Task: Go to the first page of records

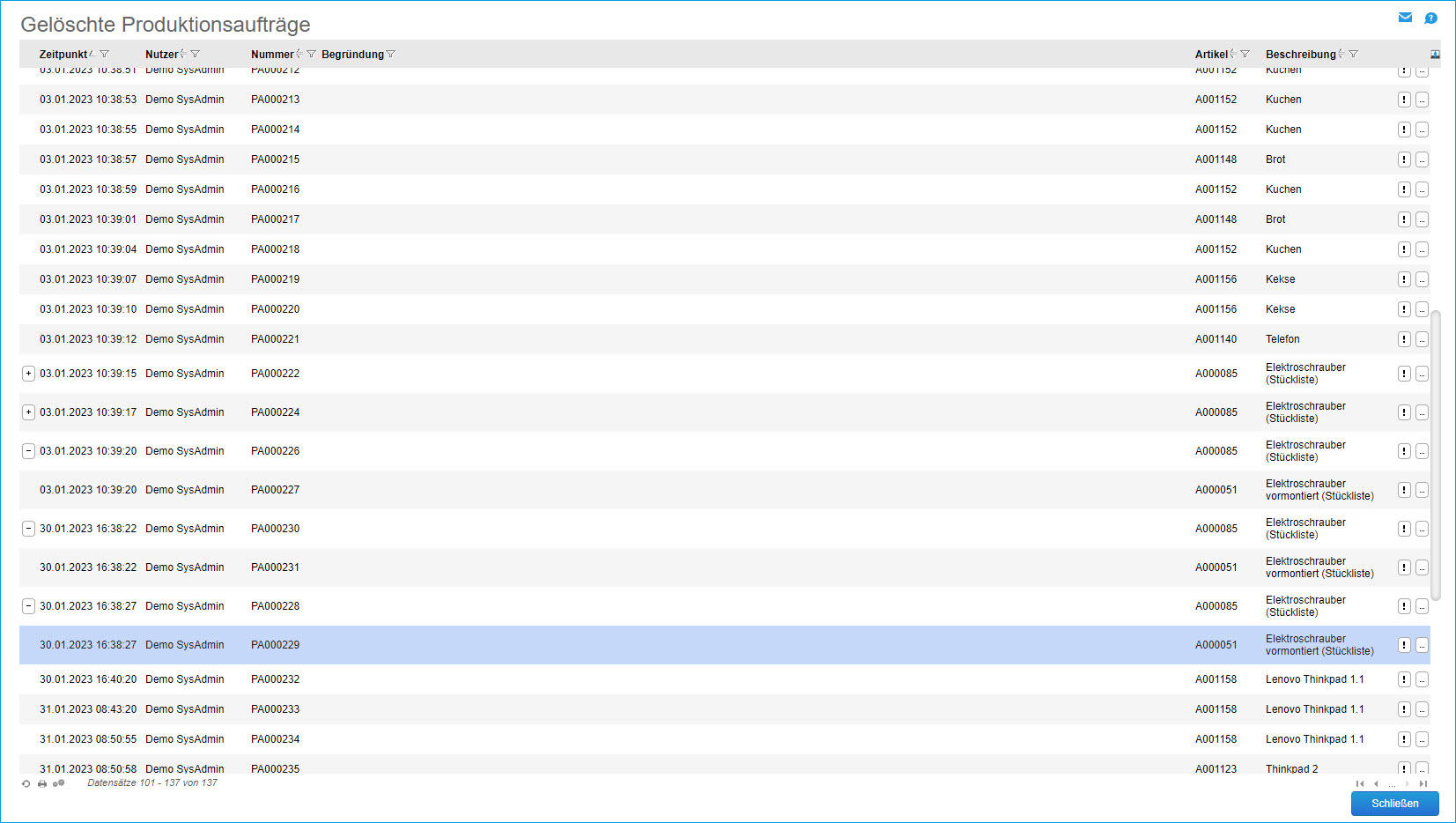Action: coord(1360,783)
